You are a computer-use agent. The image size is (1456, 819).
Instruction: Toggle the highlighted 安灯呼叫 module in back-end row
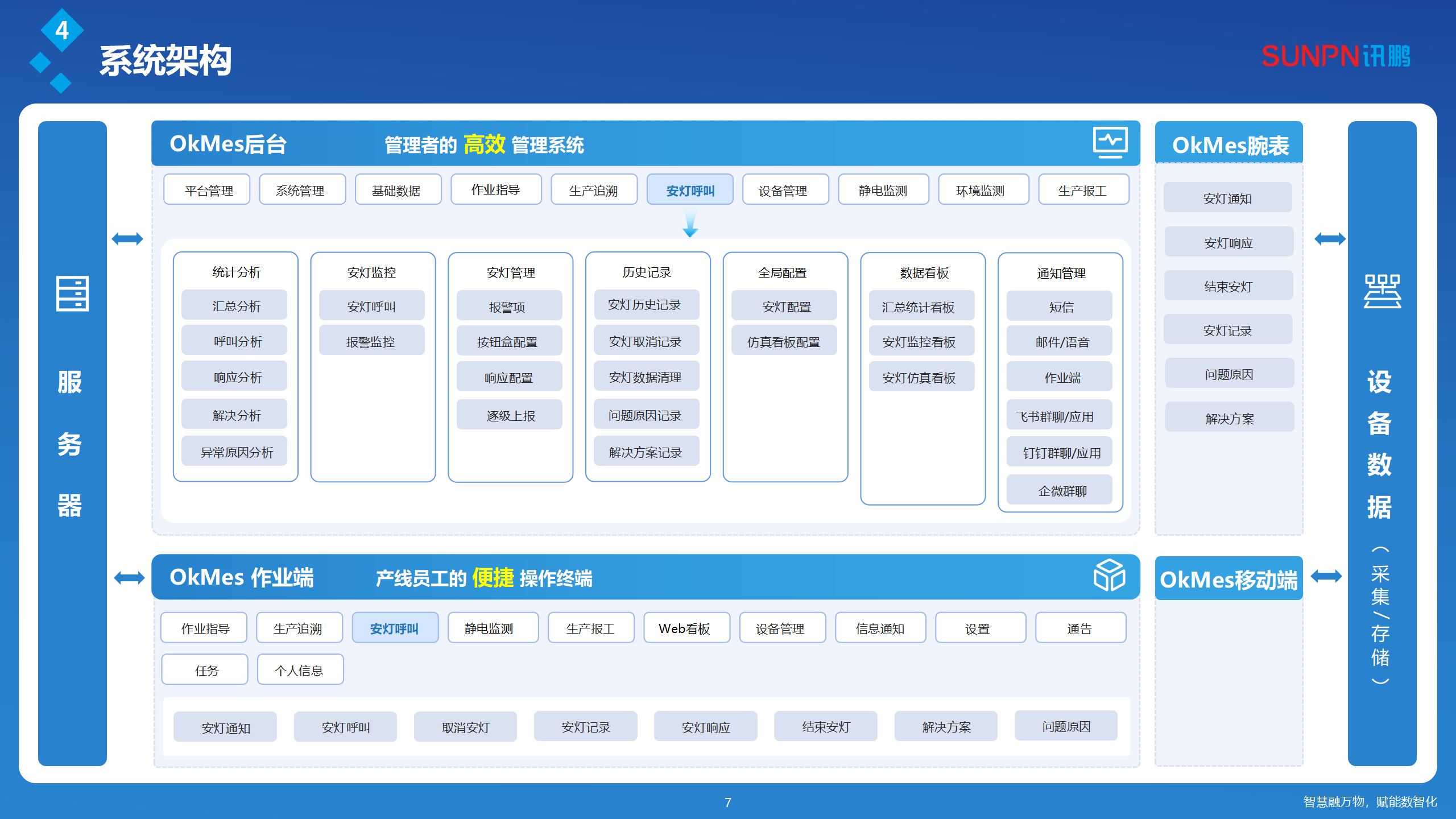coord(690,189)
